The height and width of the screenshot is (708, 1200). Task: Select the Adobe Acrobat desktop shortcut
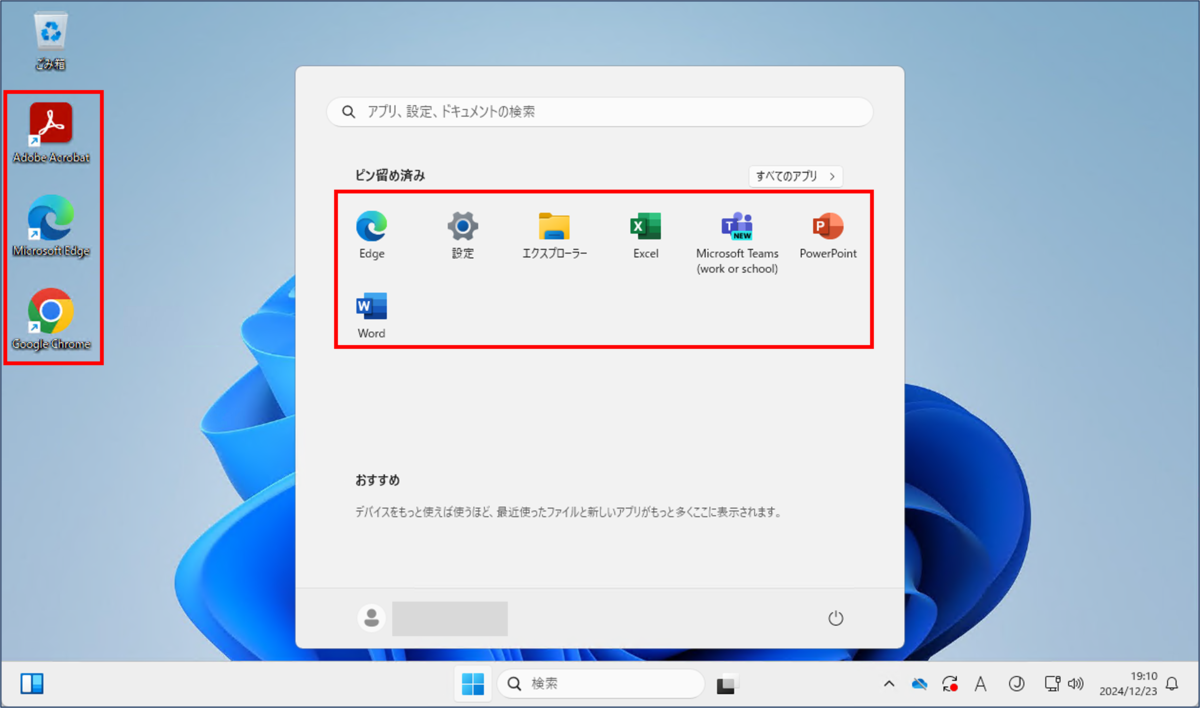tap(51, 133)
